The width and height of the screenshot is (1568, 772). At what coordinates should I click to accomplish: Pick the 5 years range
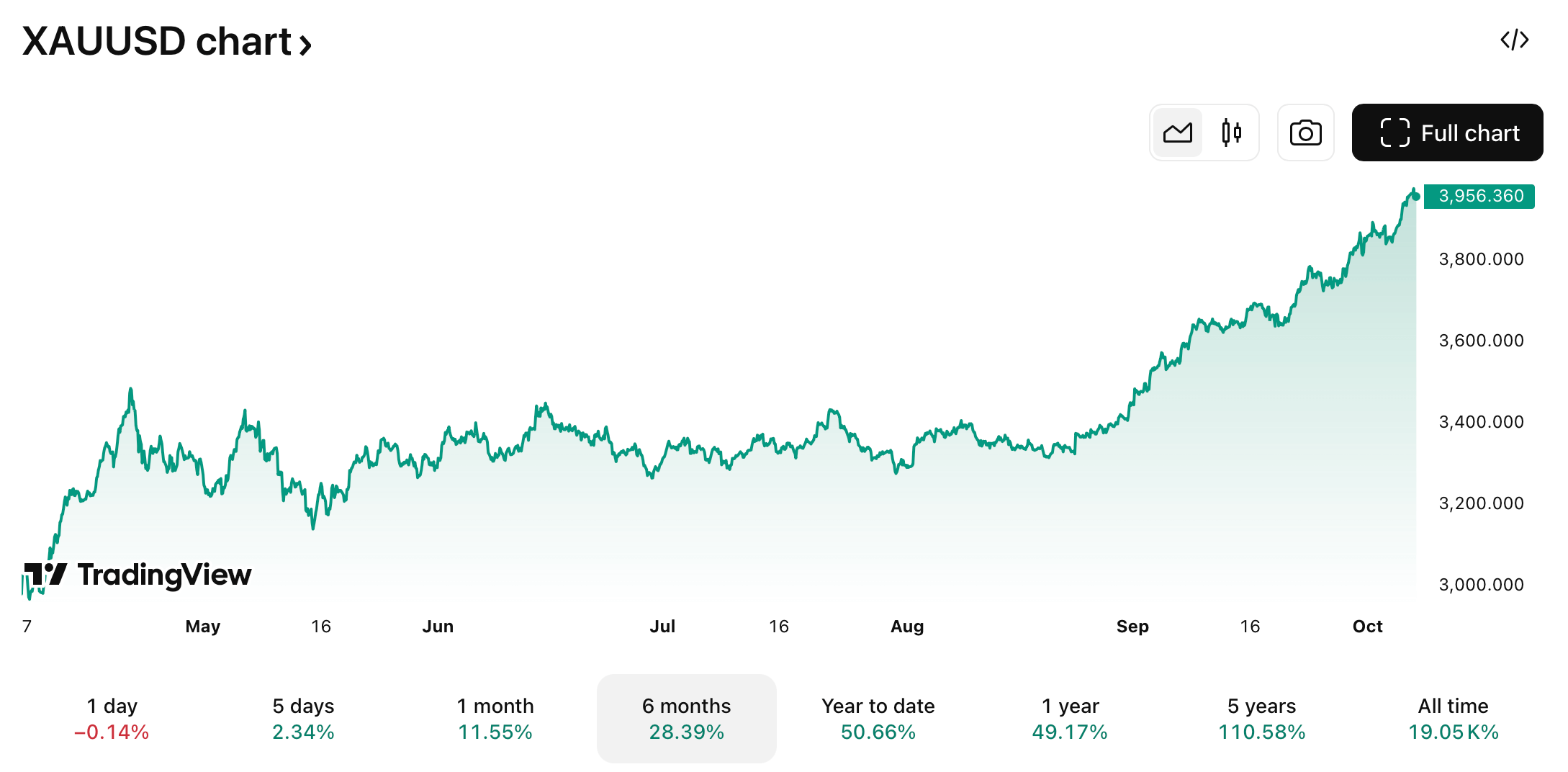pos(1261,719)
